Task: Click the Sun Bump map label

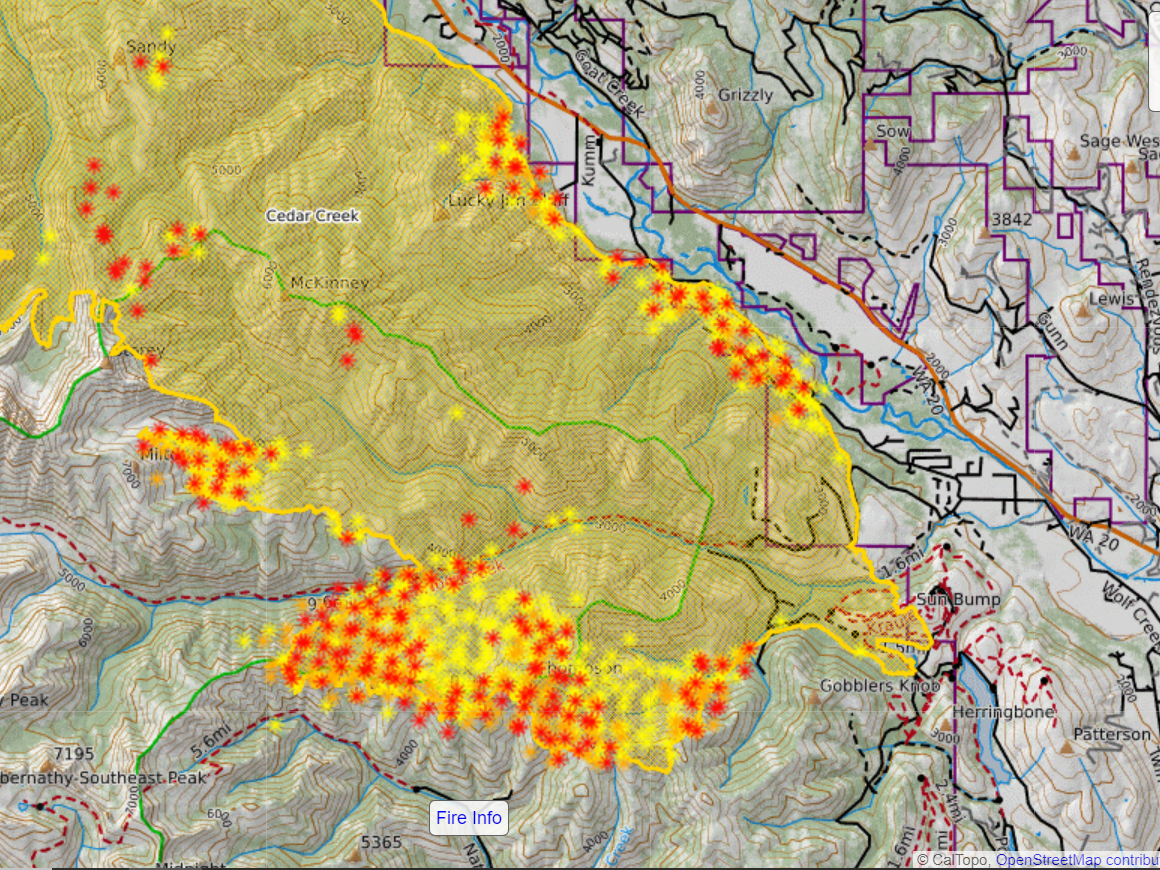Action: coord(959,599)
